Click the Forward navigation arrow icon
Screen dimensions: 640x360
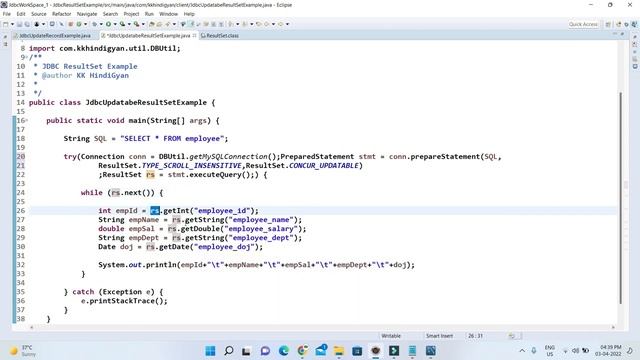coord(280,24)
